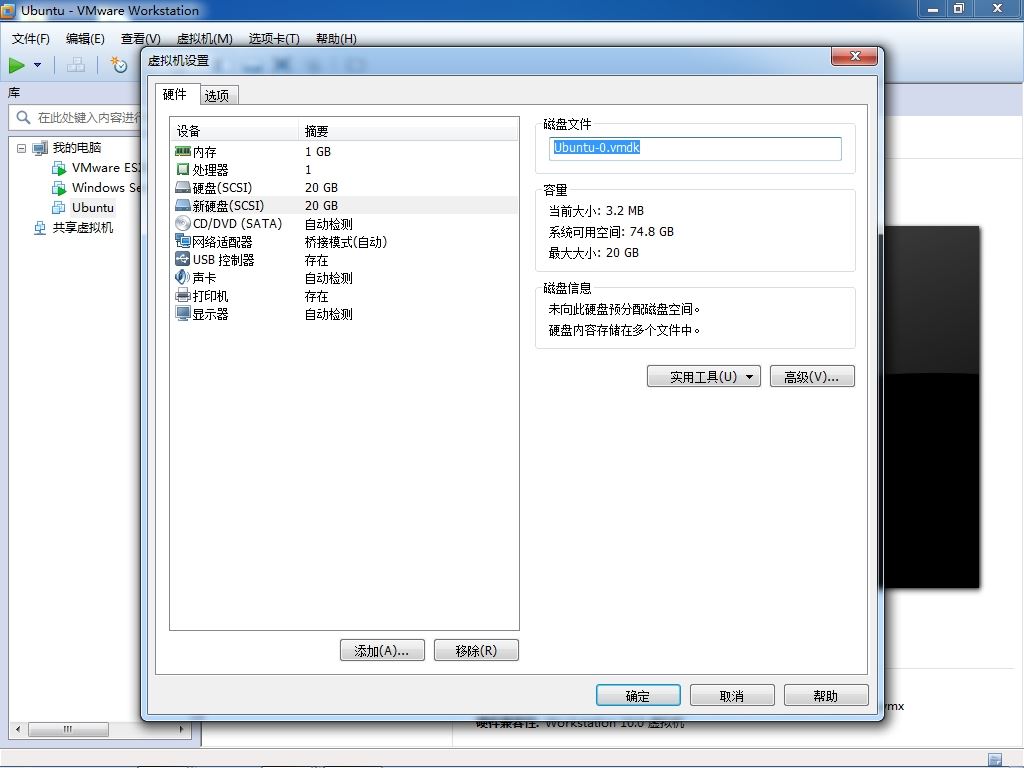This screenshot has width=1024, height=768.
Task: Click the memory chip icon in device list
Action: 183,152
